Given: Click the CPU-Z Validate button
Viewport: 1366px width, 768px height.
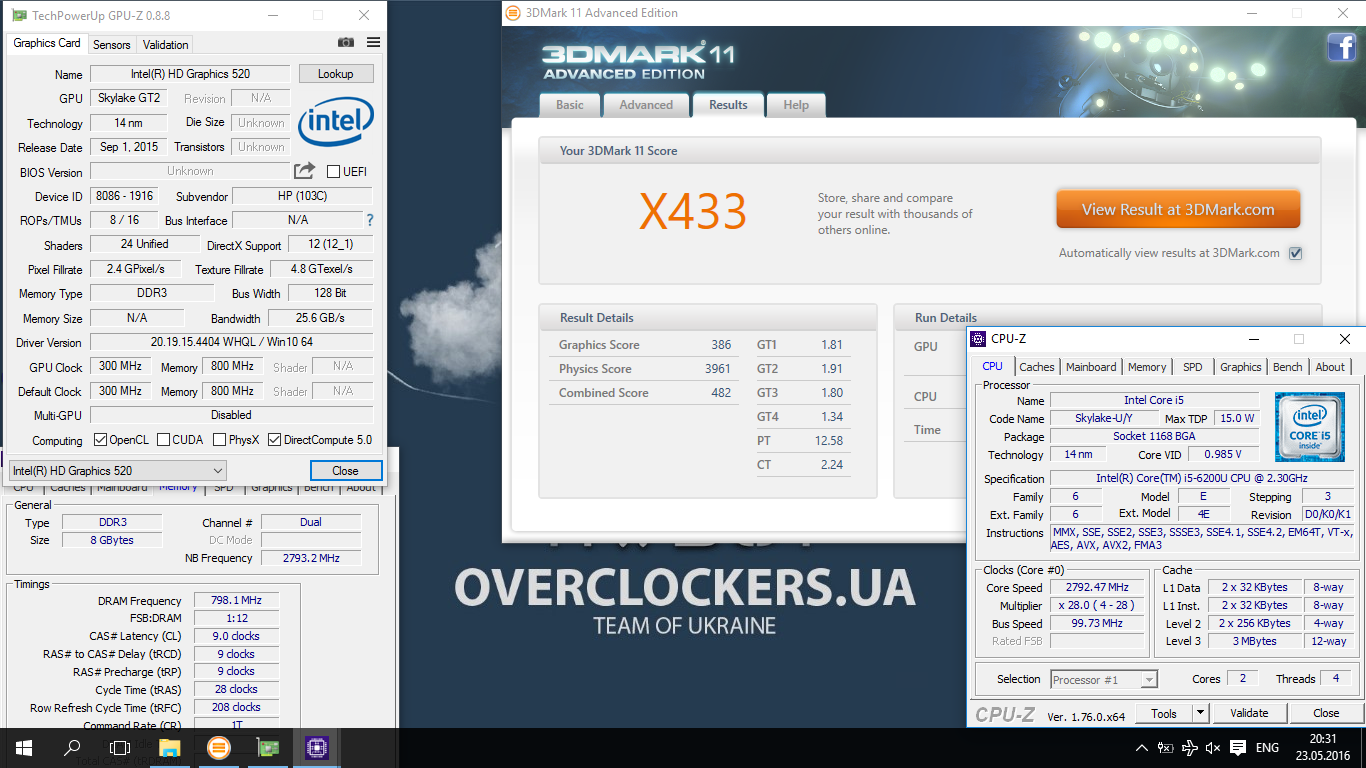Looking at the screenshot, I should 1249,713.
